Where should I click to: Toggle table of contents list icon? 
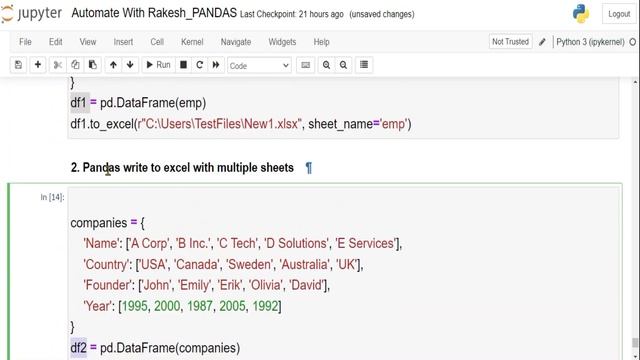click(x=364, y=65)
